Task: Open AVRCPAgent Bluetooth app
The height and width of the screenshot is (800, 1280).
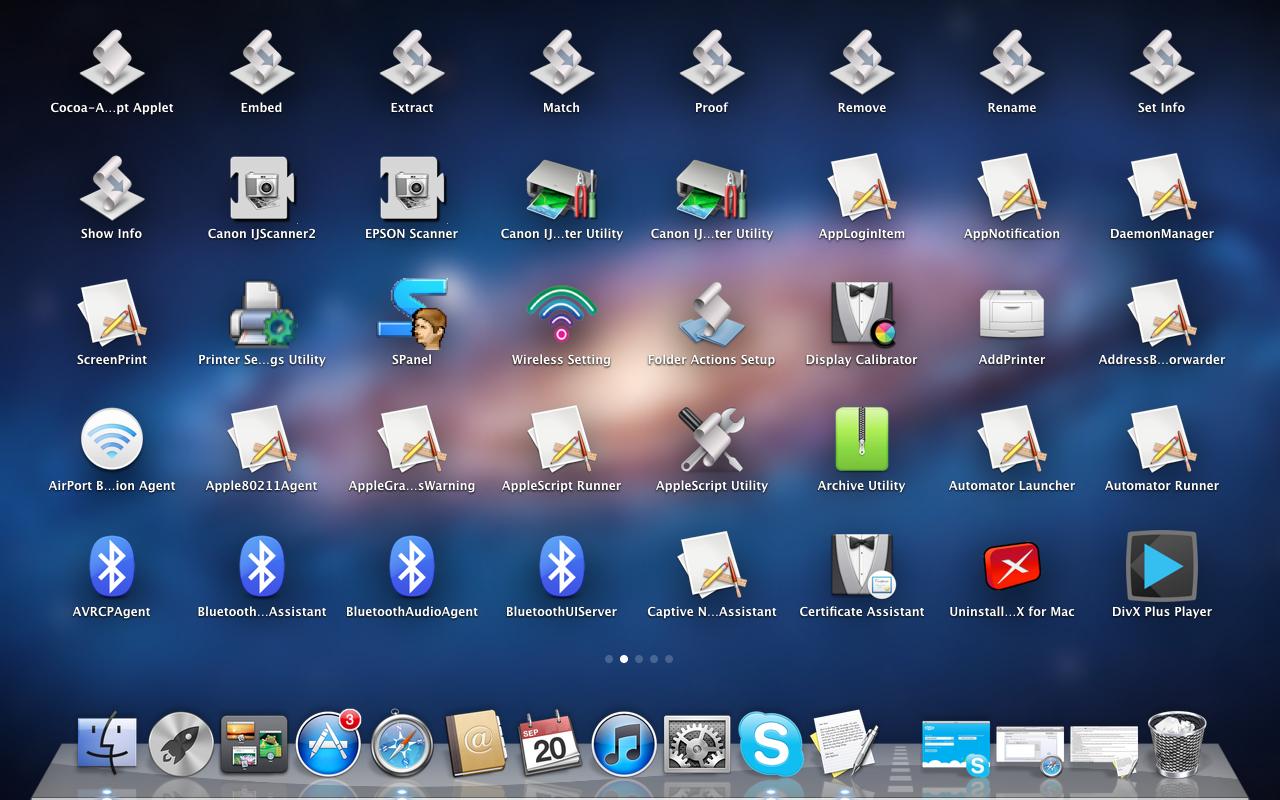Action: pos(112,566)
